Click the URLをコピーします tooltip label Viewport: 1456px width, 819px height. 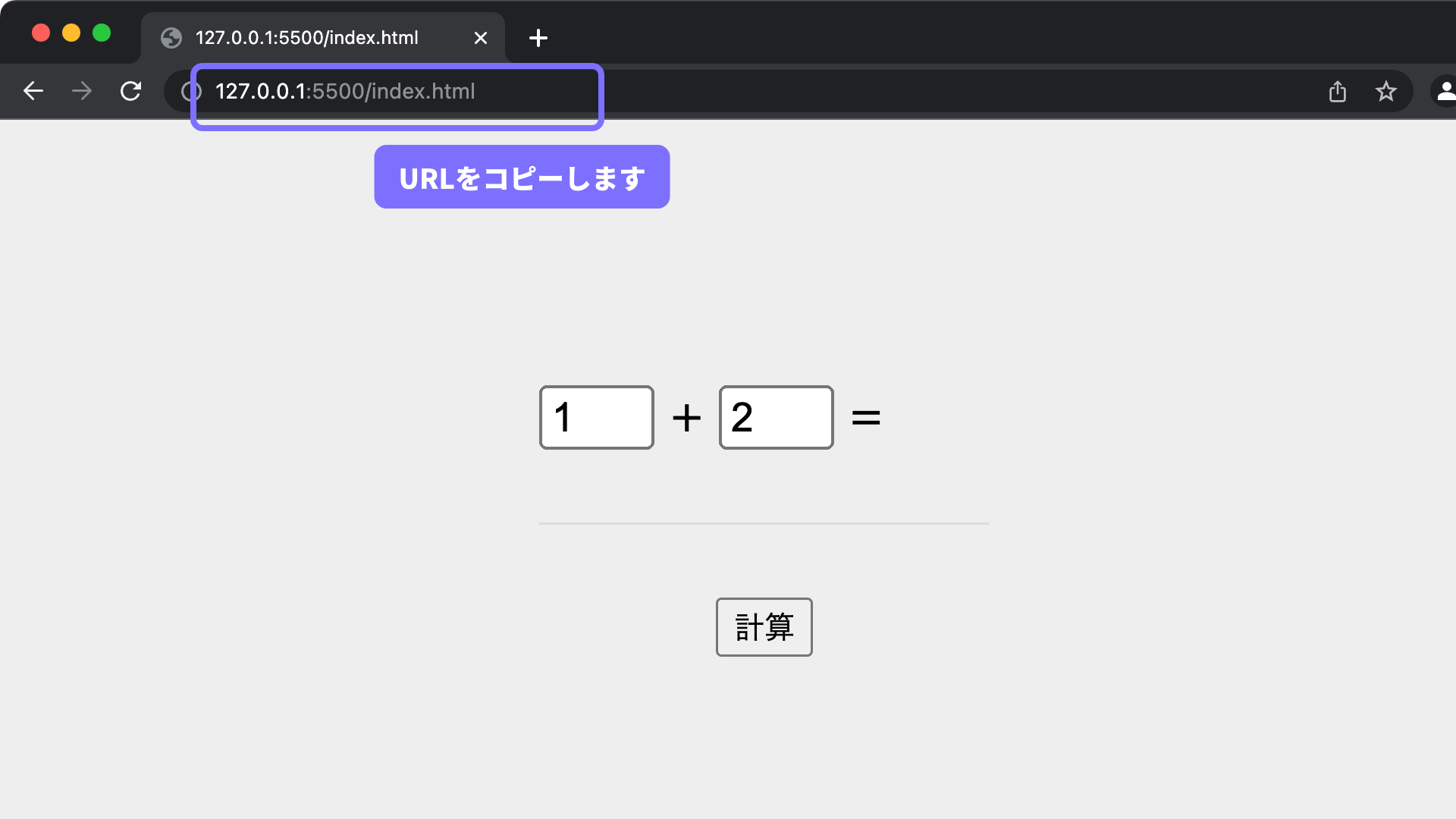522,177
